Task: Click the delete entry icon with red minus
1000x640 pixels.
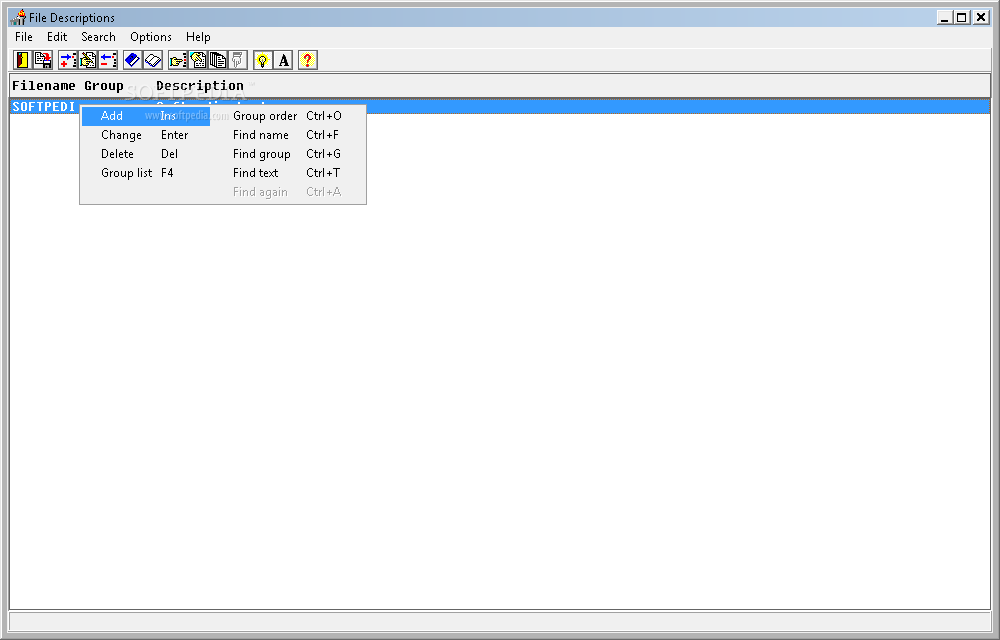Action: click(x=107, y=60)
